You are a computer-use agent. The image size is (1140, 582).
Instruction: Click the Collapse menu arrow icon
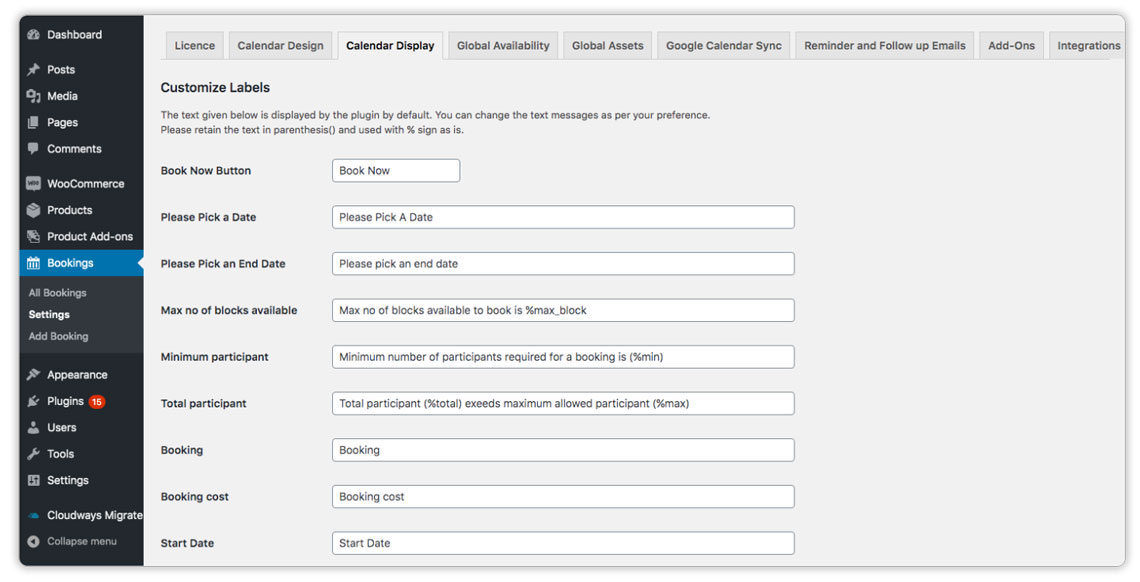point(33,541)
